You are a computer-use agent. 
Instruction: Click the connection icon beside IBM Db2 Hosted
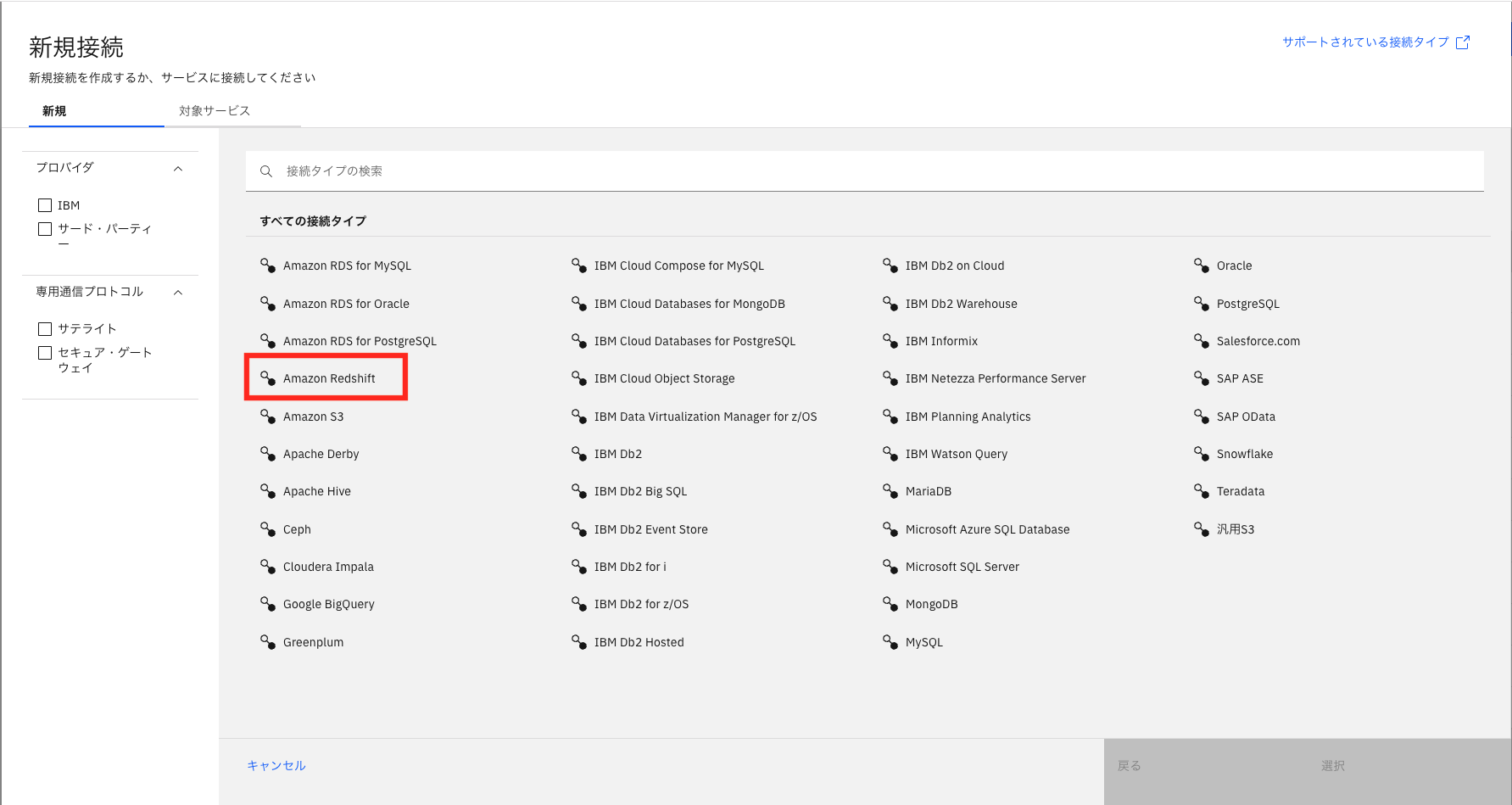[579, 642]
